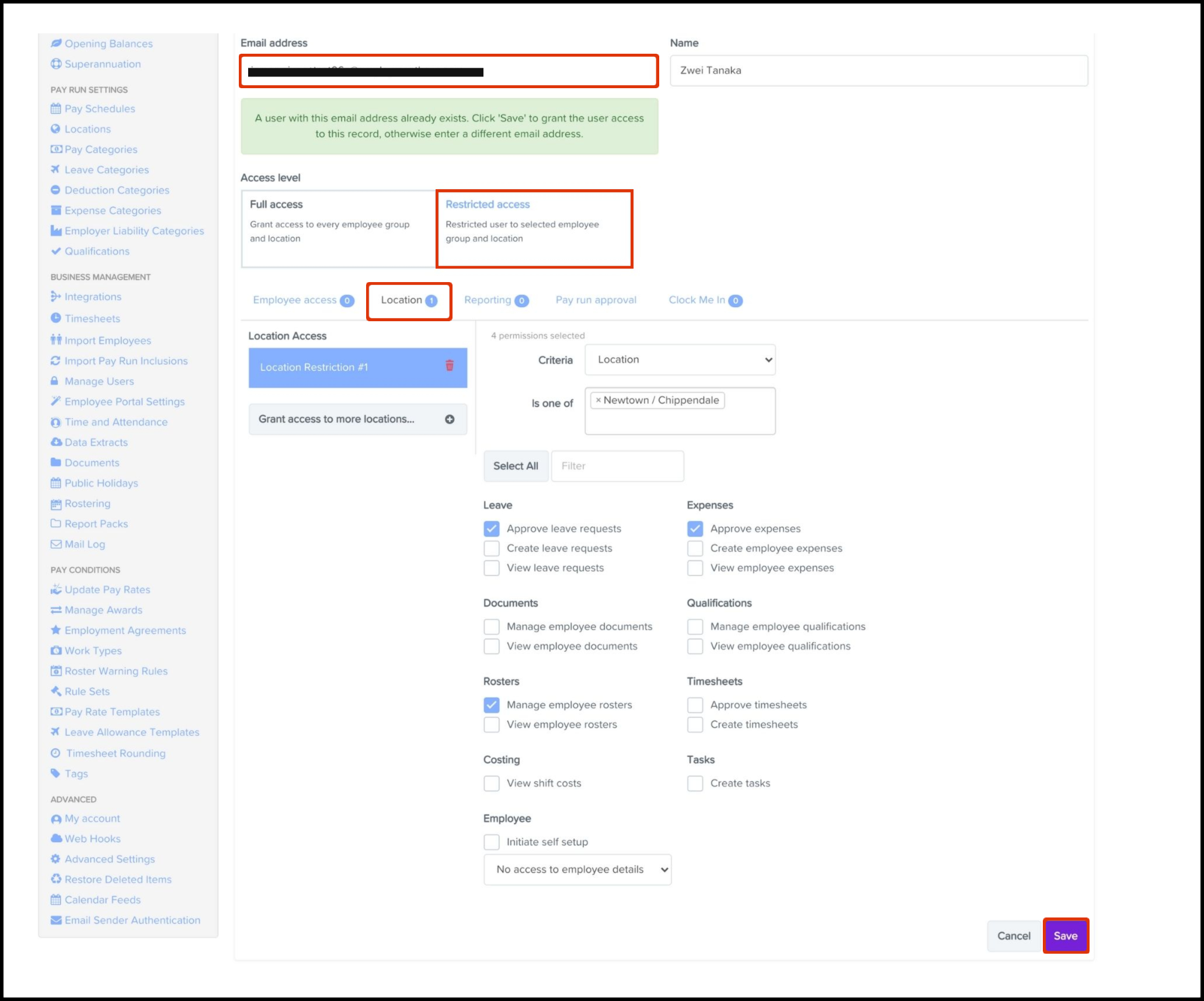Click the Web Hooks cloud icon
The image size is (1204, 1001).
(56, 839)
